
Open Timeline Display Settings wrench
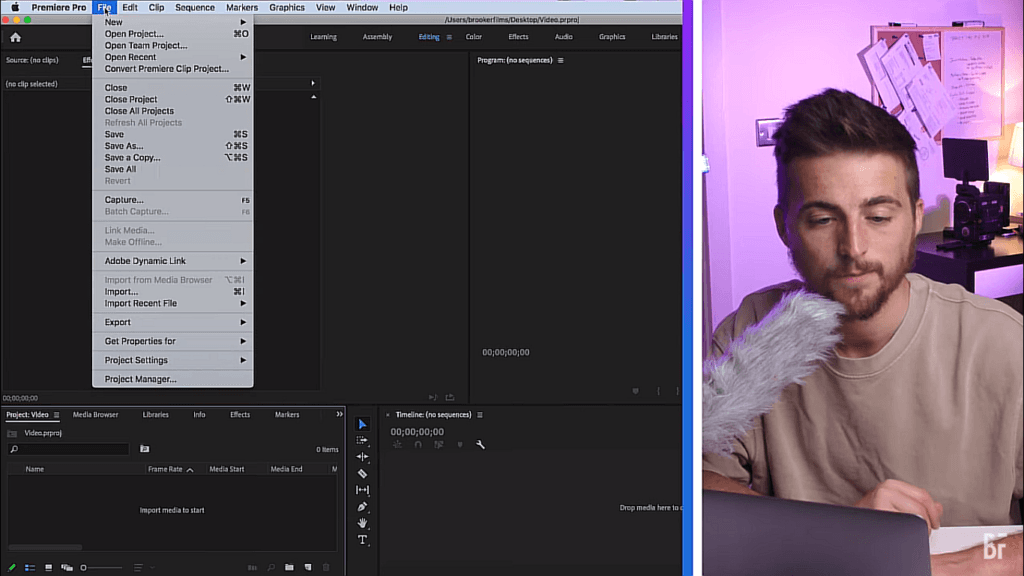[481, 445]
